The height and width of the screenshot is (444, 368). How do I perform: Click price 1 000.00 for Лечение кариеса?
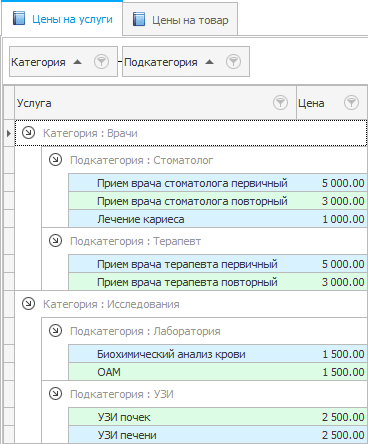point(343,219)
